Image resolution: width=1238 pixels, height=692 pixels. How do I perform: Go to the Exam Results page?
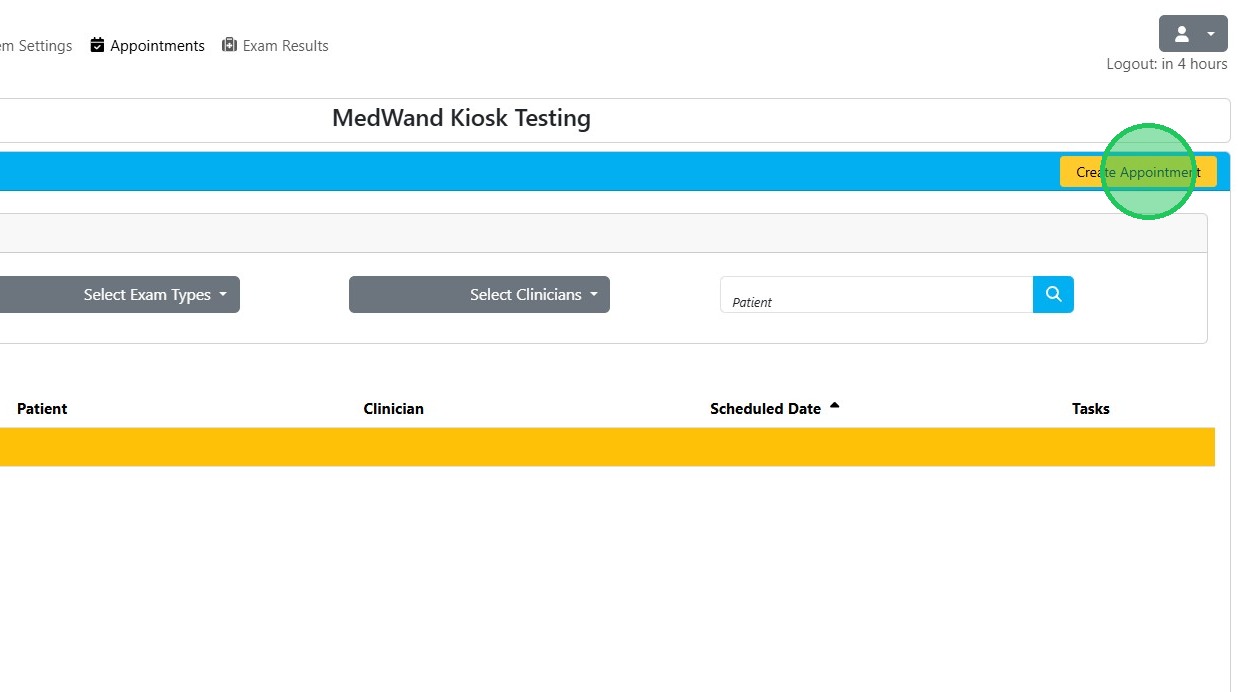285,46
